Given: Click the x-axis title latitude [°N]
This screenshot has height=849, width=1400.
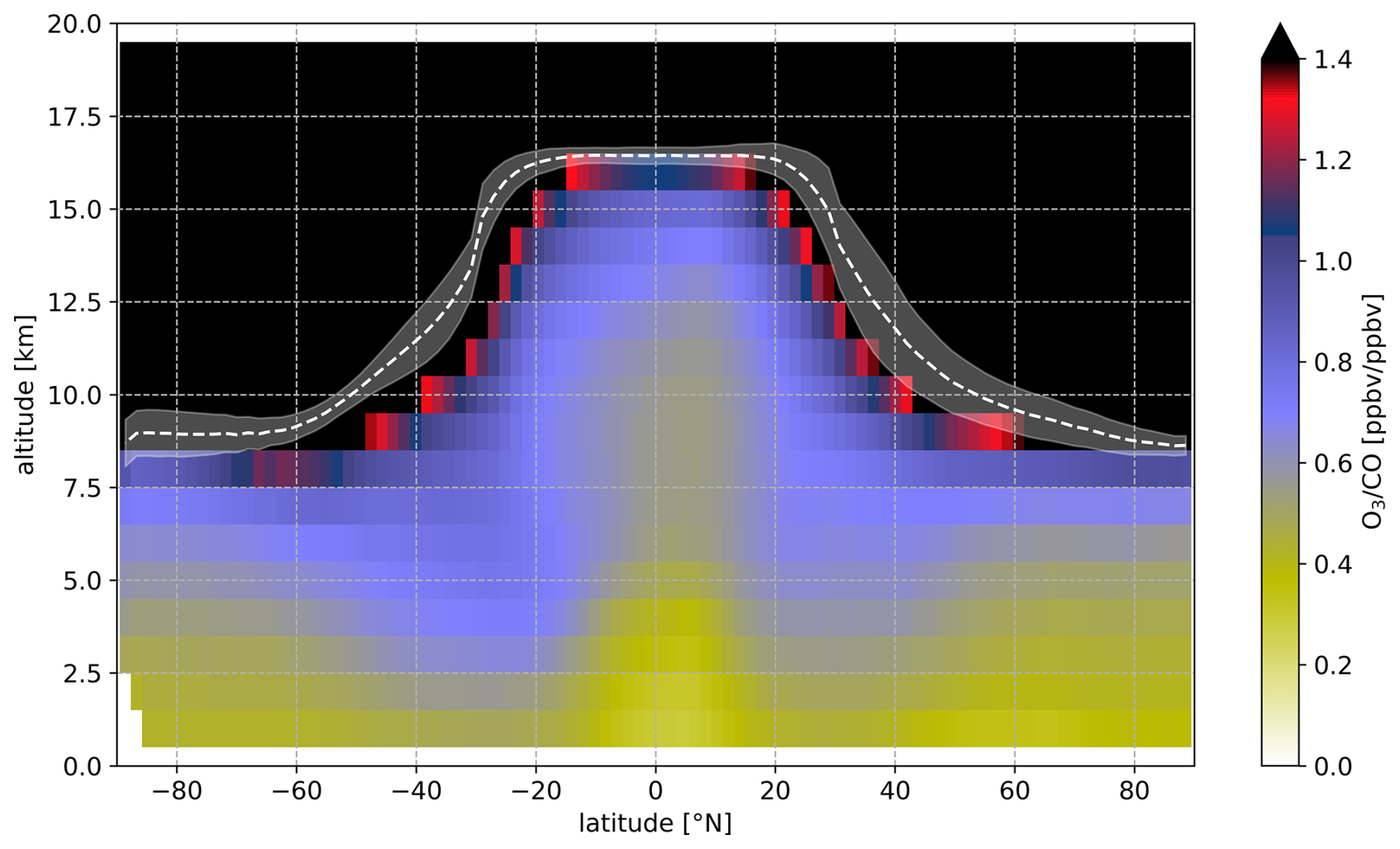Looking at the screenshot, I should (x=655, y=823).
